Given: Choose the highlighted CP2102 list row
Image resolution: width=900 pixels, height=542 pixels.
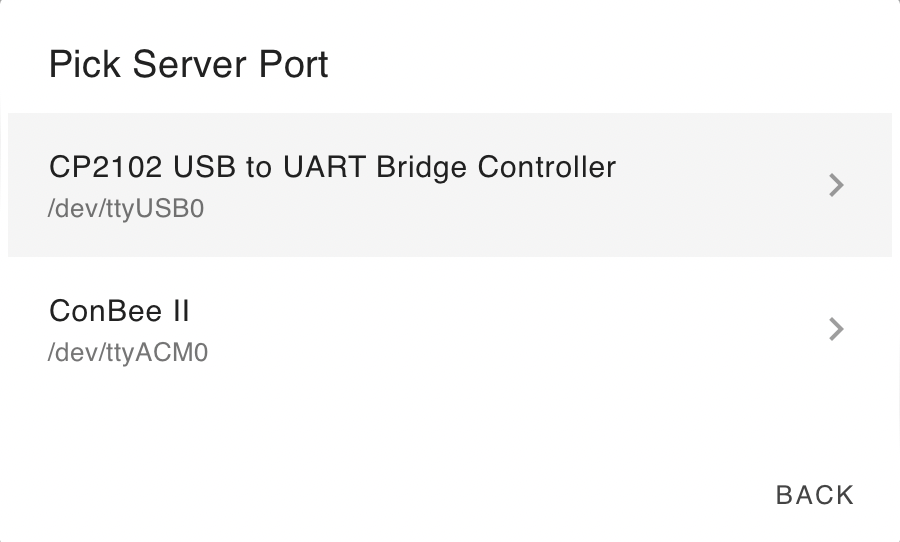Looking at the screenshot, I should [x=450, y=185].
